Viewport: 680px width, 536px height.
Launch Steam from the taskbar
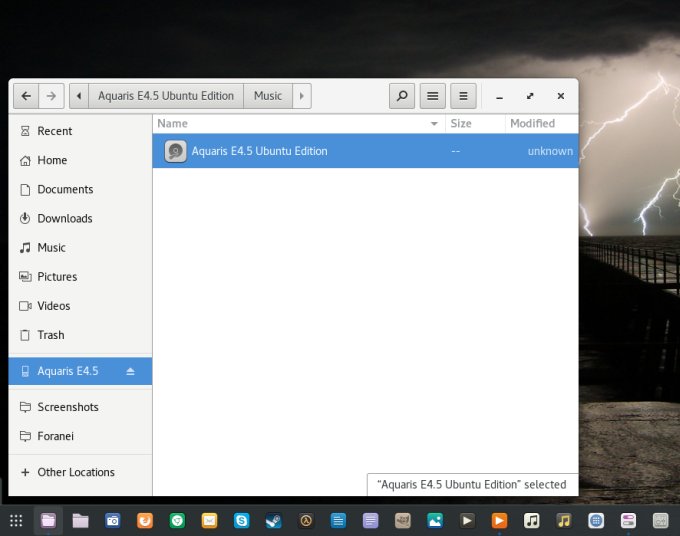click(x=273, y=520)
